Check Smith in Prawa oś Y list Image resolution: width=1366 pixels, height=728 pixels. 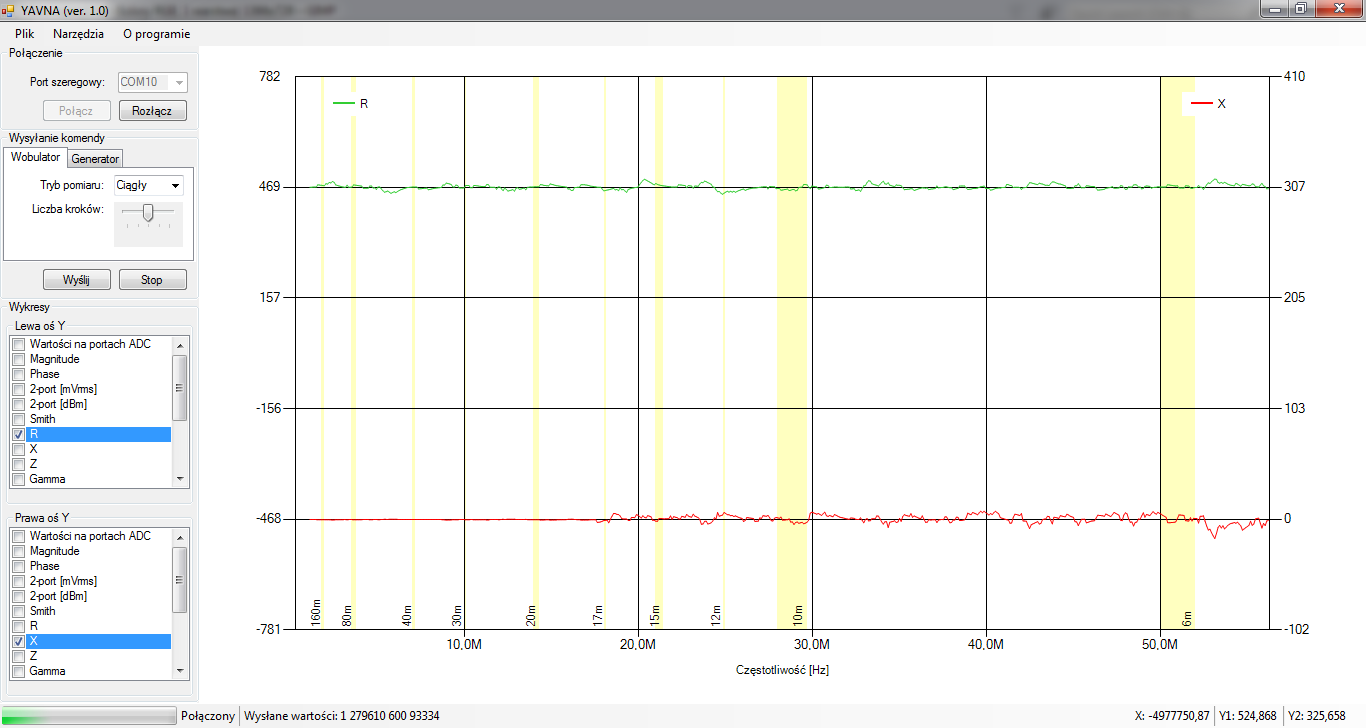pos(18,611)
